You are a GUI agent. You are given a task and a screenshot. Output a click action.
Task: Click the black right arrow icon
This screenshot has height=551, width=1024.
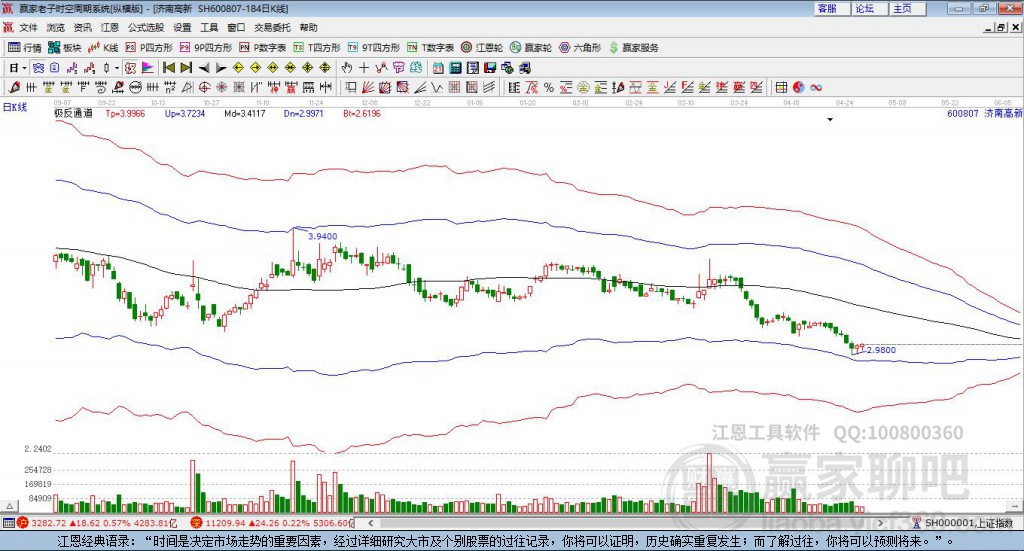221,68
